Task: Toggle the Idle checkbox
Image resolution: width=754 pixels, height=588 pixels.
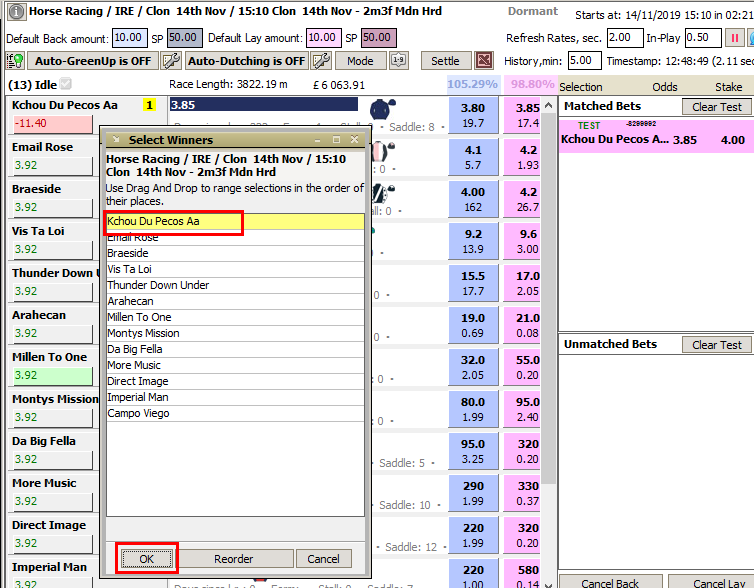Action: pyautogui.click(x=66, y=84)
